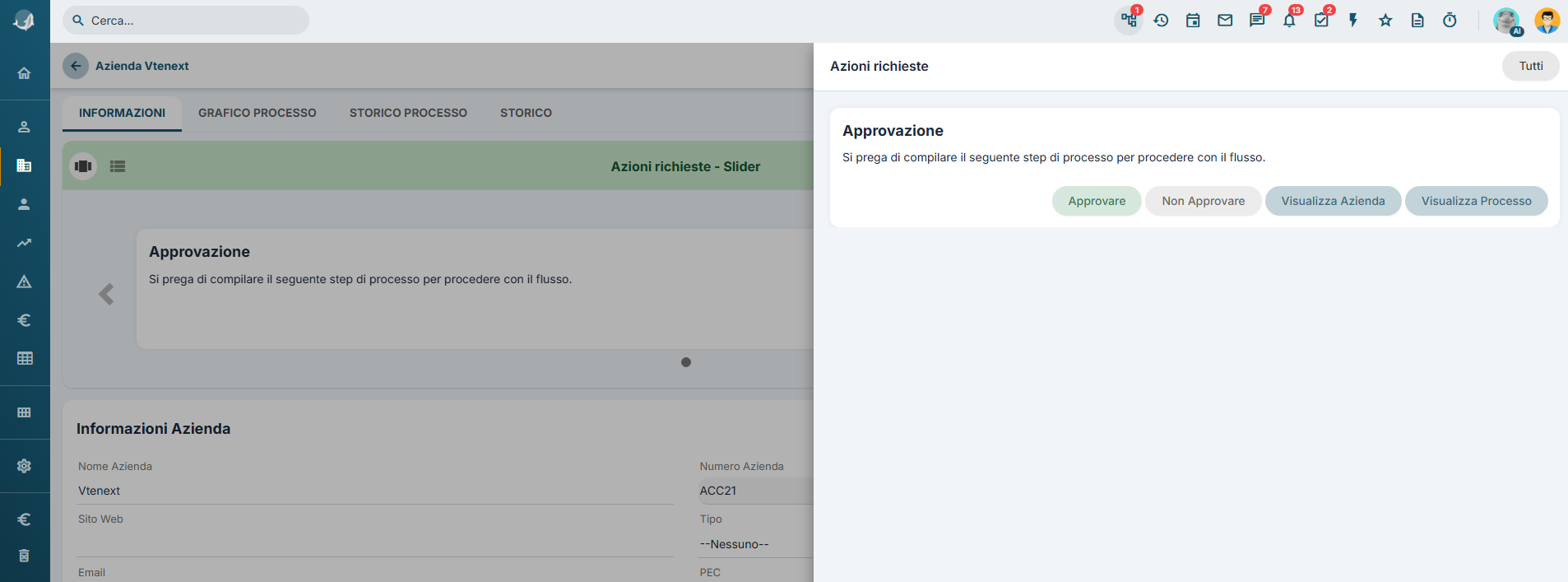1568x582 pixels.
Task: Click the previous slide chevron arrow
Action: tap(106, 294)
